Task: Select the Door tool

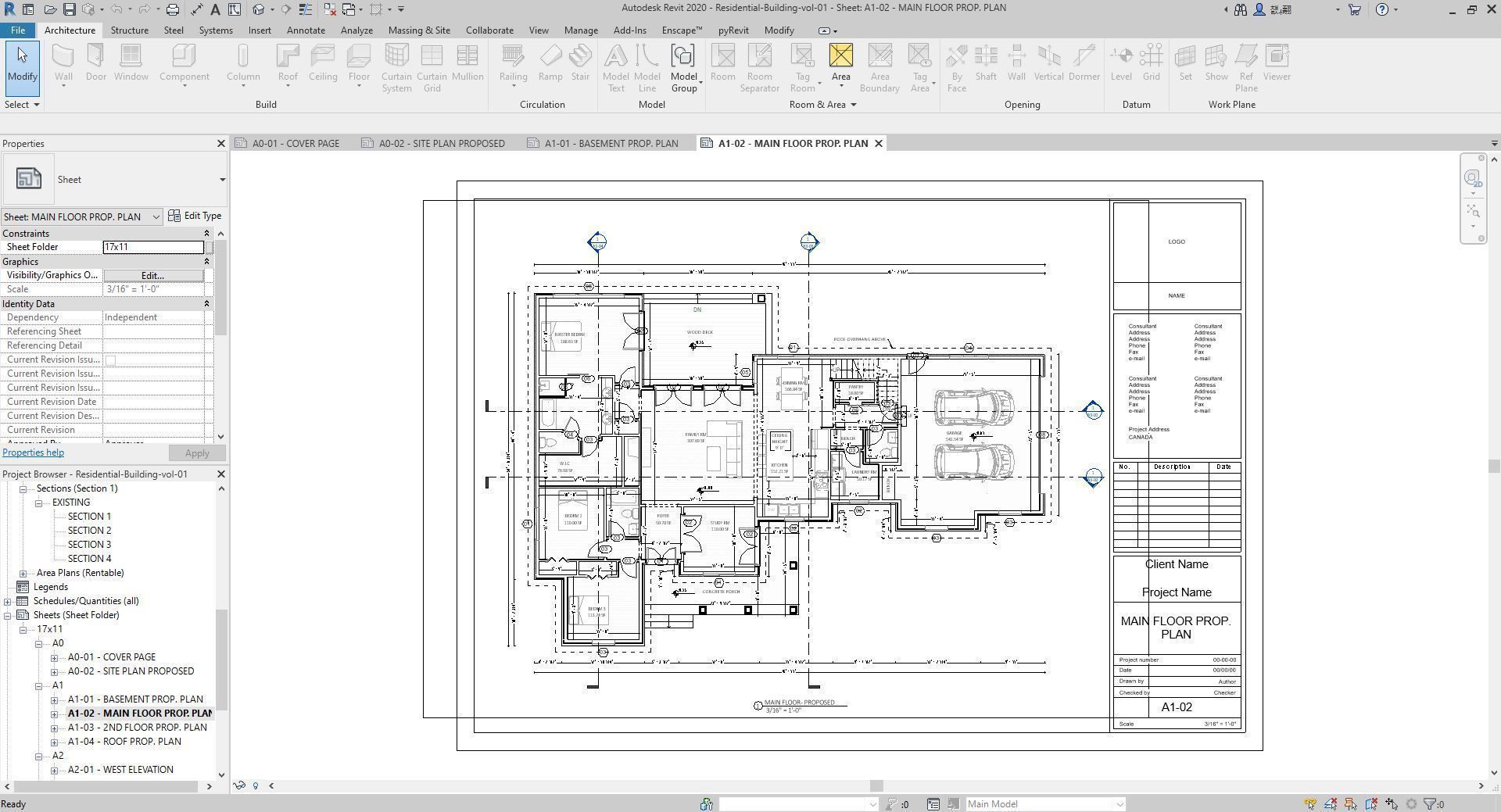Action: click(x=96, y=63)
